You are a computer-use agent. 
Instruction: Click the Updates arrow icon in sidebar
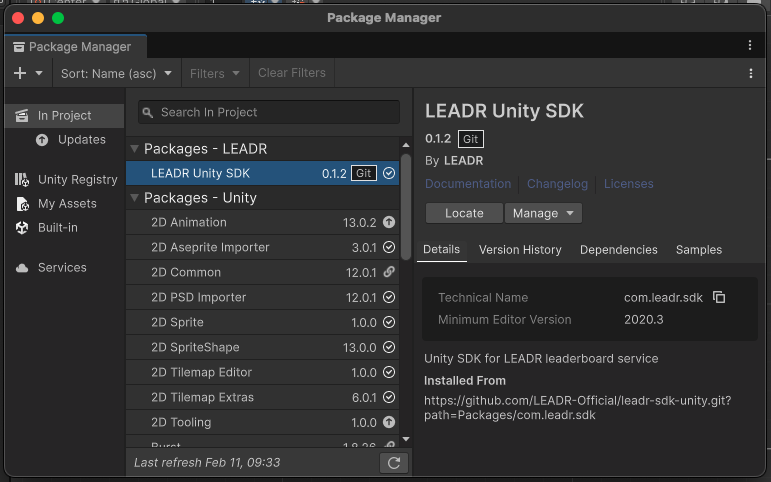pos(42,140)
